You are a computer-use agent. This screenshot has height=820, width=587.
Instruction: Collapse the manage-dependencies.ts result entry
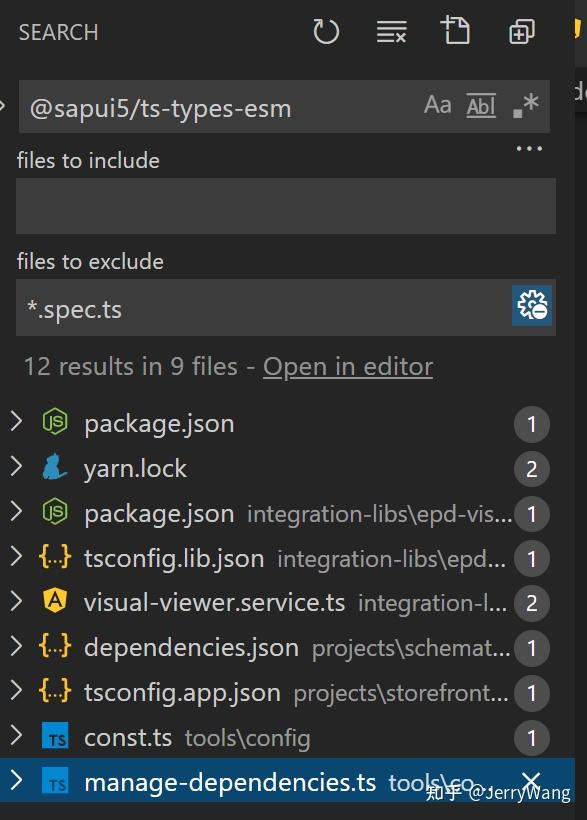[17, 782]
